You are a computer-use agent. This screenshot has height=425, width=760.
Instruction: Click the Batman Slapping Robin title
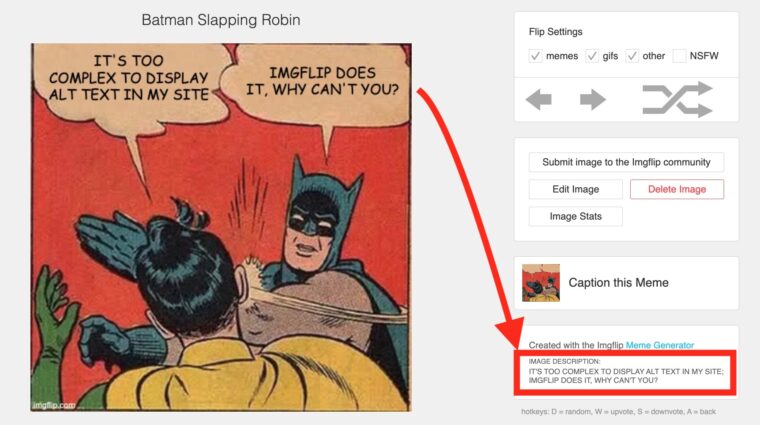pyautogui.click(x=221, y=20)
